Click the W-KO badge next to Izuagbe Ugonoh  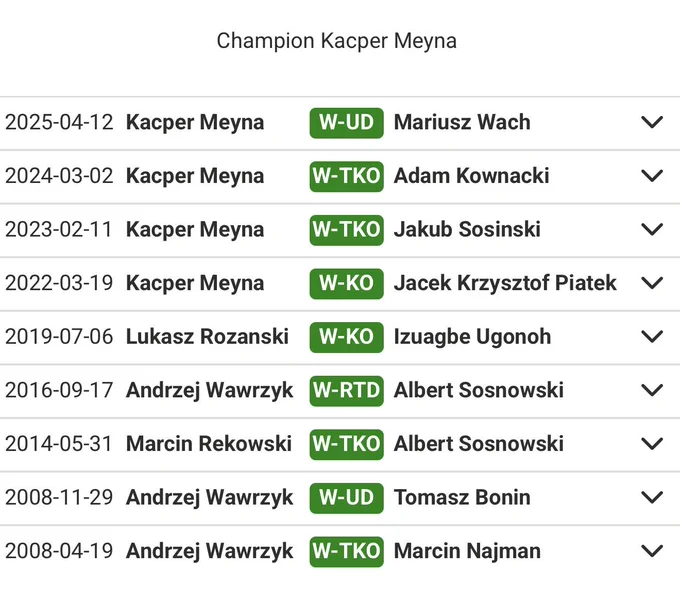point(347,337)
